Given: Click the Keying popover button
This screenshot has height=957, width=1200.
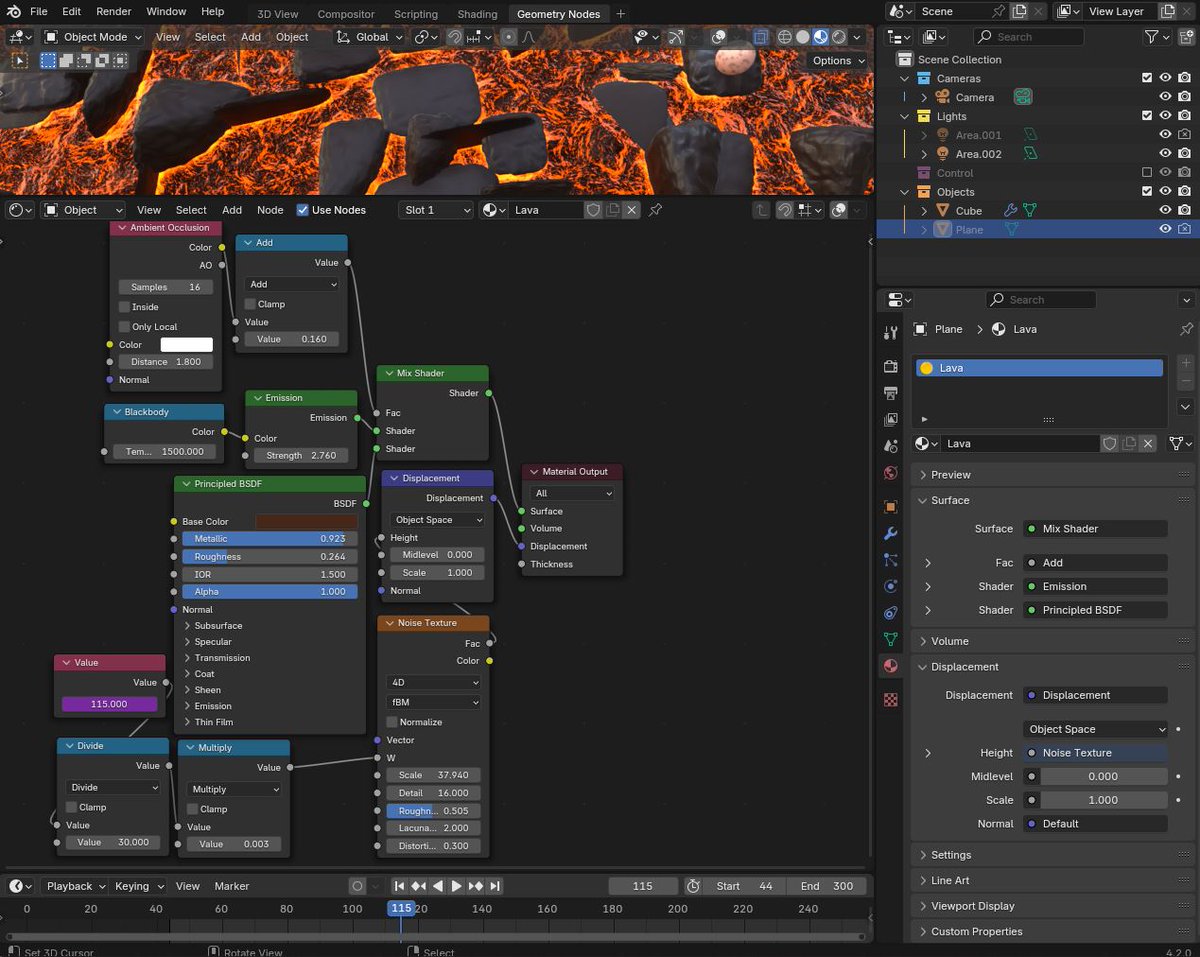Looking at the screenshot, I should pyautogui.click(x=139, y=886).
